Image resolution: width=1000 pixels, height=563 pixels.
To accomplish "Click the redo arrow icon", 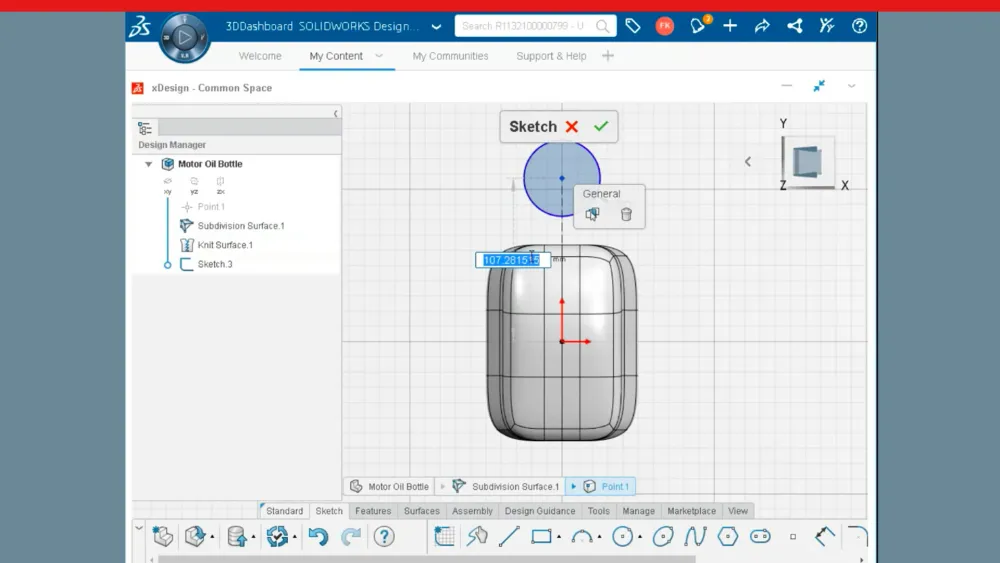I will 351,536.
